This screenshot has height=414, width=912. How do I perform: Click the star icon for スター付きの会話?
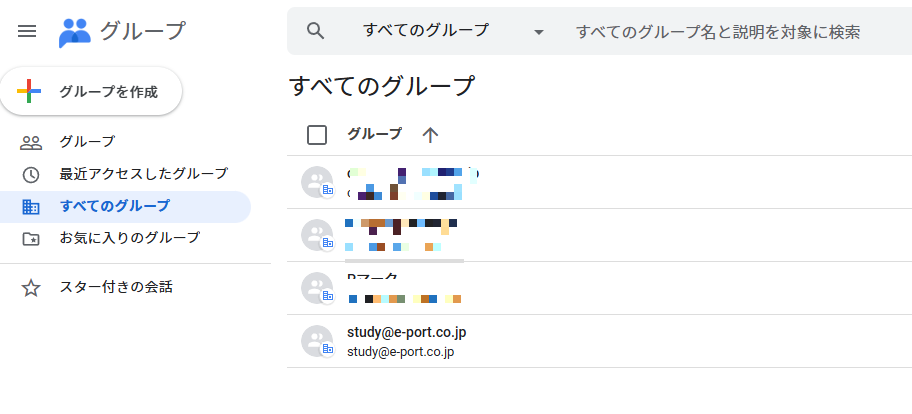tap(31, 288)
